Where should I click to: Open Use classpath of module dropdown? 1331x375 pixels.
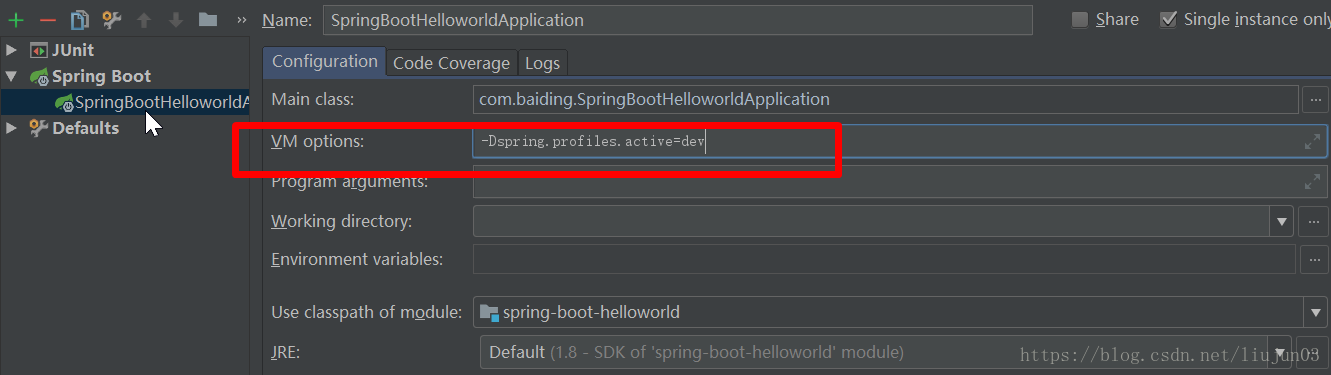(1315, 312)
